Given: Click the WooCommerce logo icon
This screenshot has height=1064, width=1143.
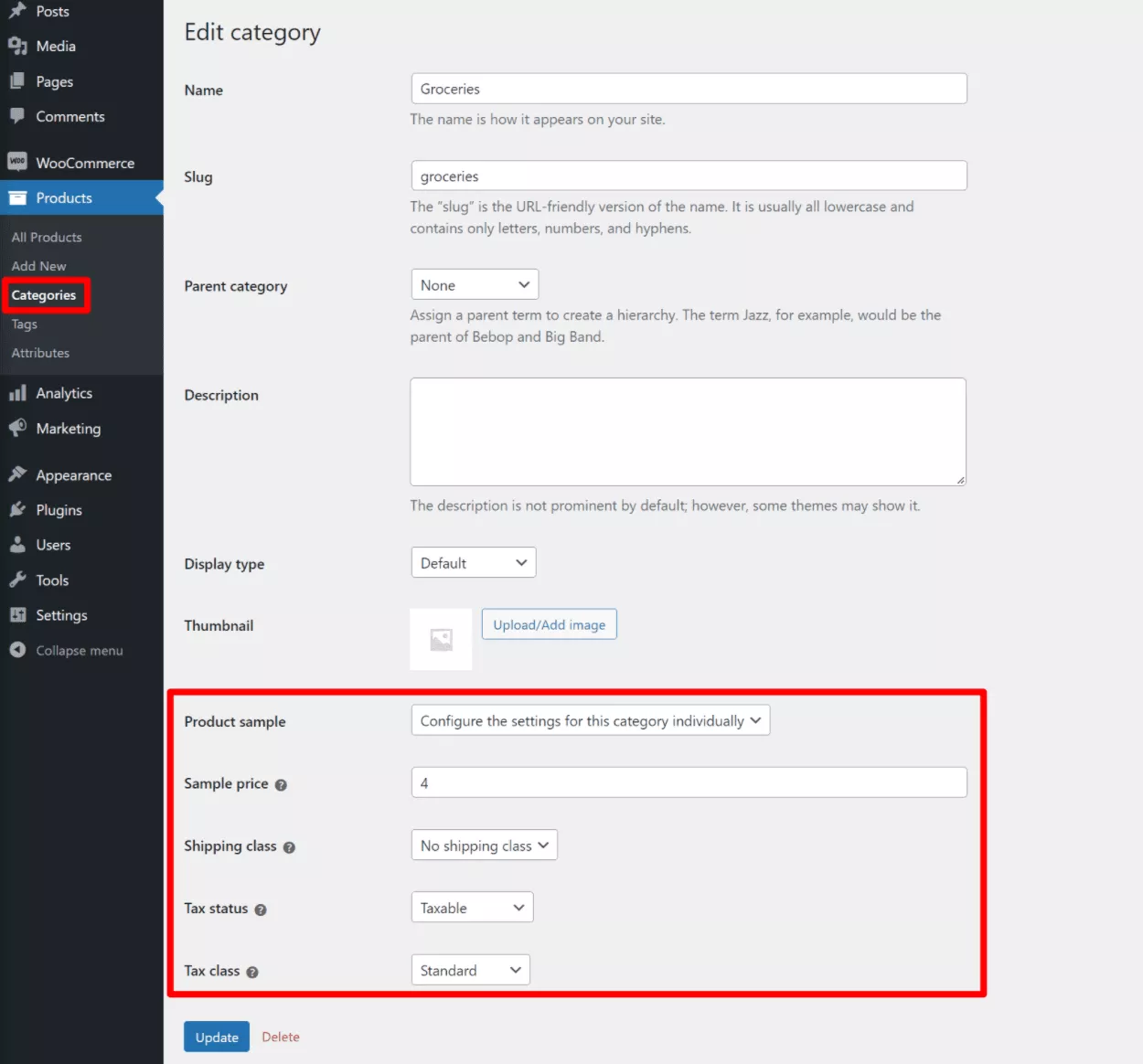Looking at the screenshot, I should pyautogui.click(x=17, y=162).
